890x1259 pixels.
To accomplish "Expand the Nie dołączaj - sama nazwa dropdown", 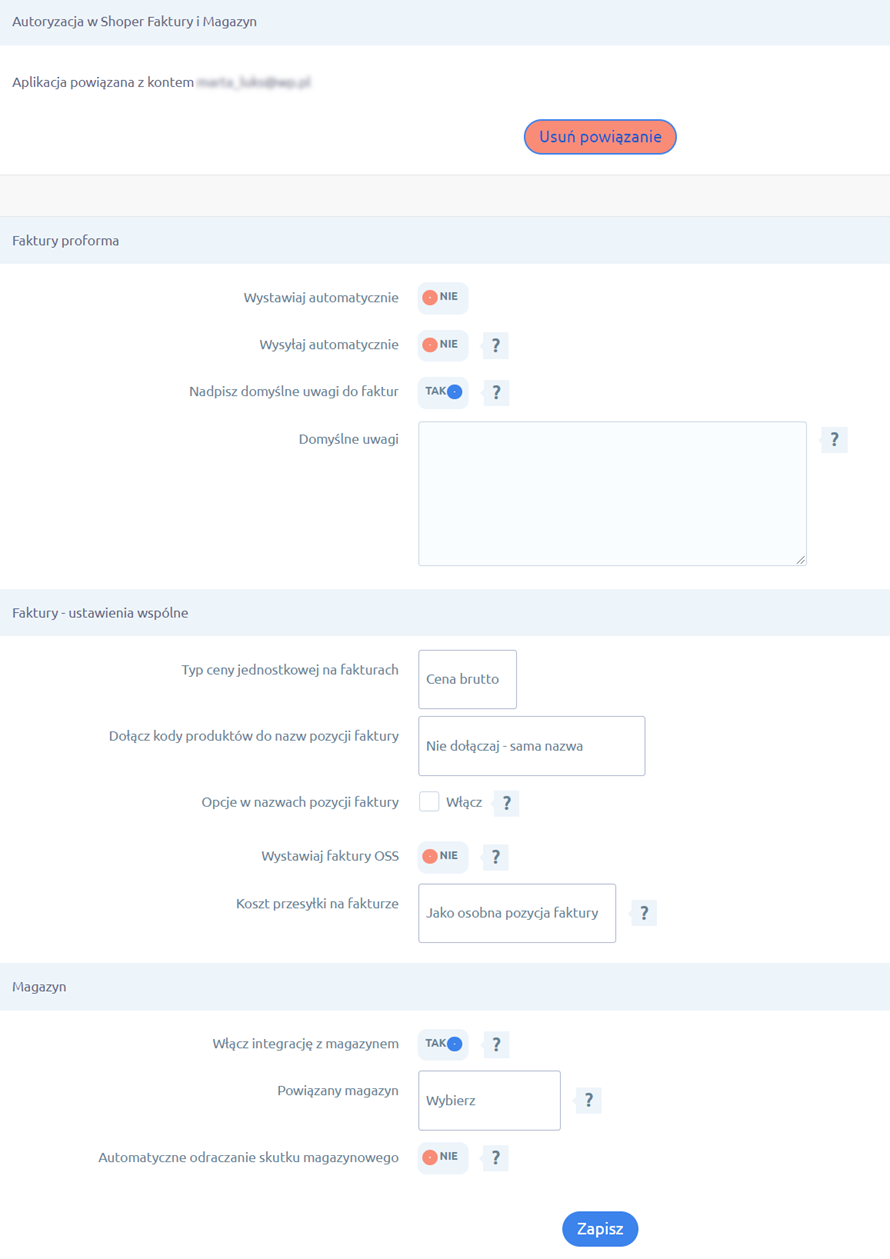I will 531,746.
